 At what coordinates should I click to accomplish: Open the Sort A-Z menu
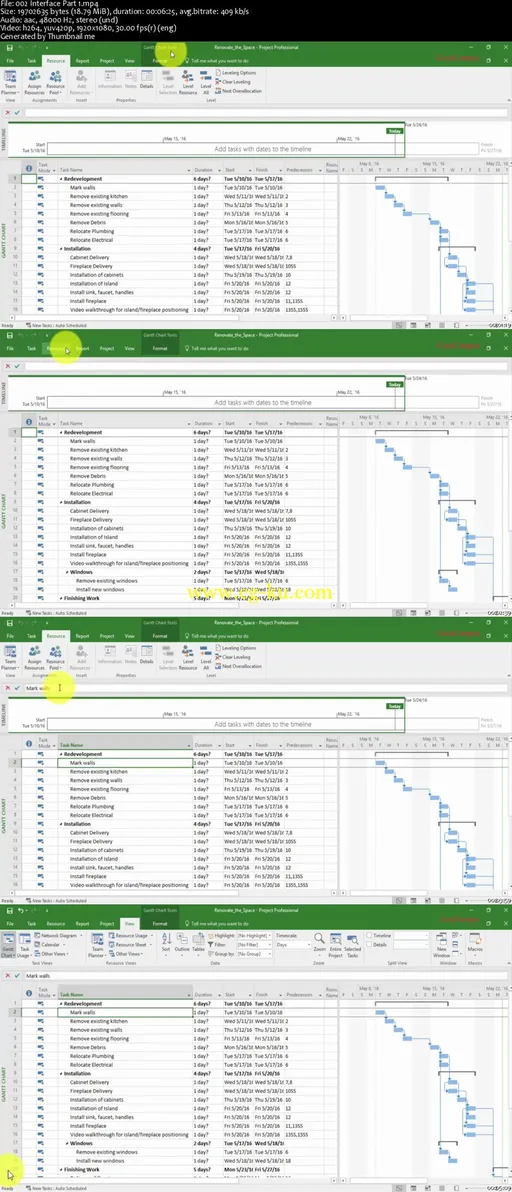166,943
